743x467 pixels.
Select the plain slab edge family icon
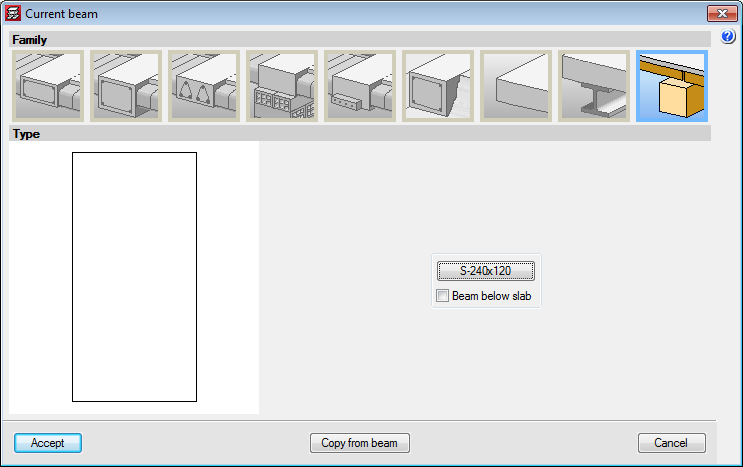[x=516, y=86]
